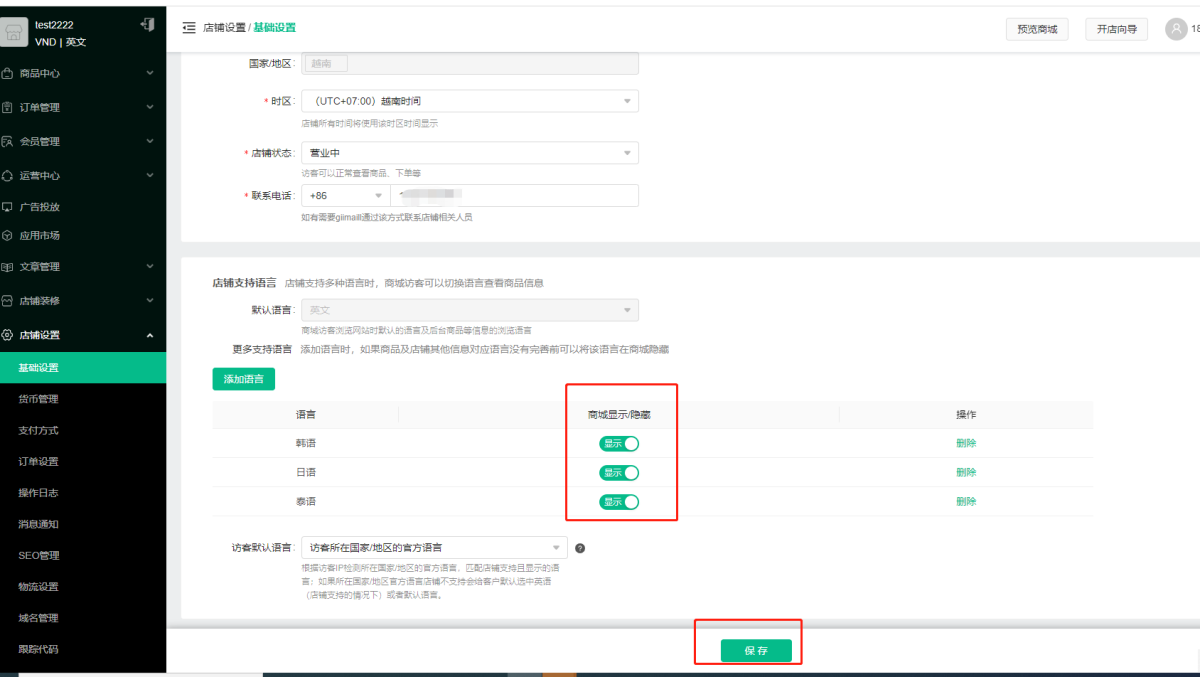
Task: Open the 访客默认语言 dropdown
Action: coord(434,548)
